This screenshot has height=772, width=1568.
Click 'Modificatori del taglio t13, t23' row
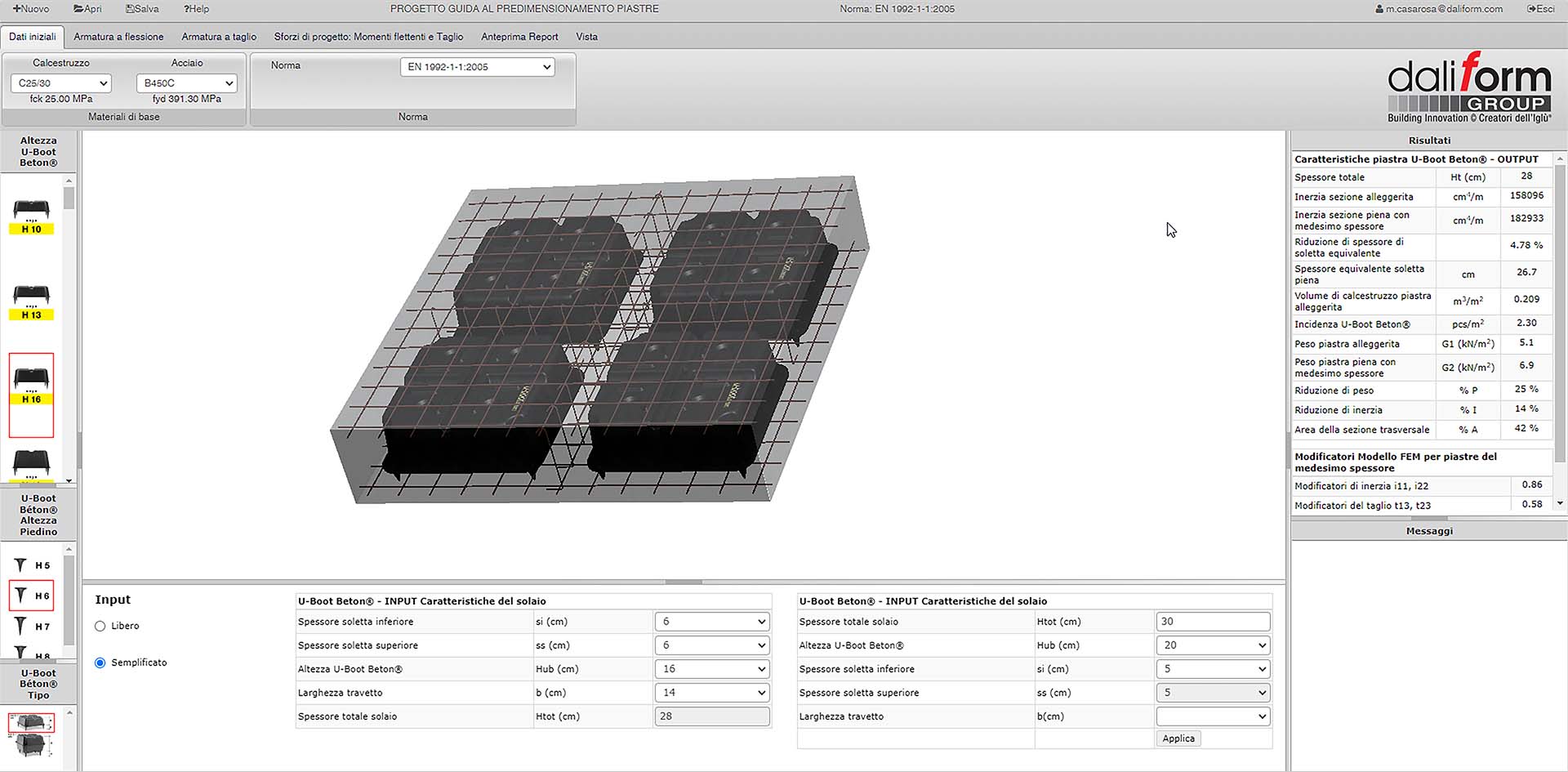point(1422,506)
